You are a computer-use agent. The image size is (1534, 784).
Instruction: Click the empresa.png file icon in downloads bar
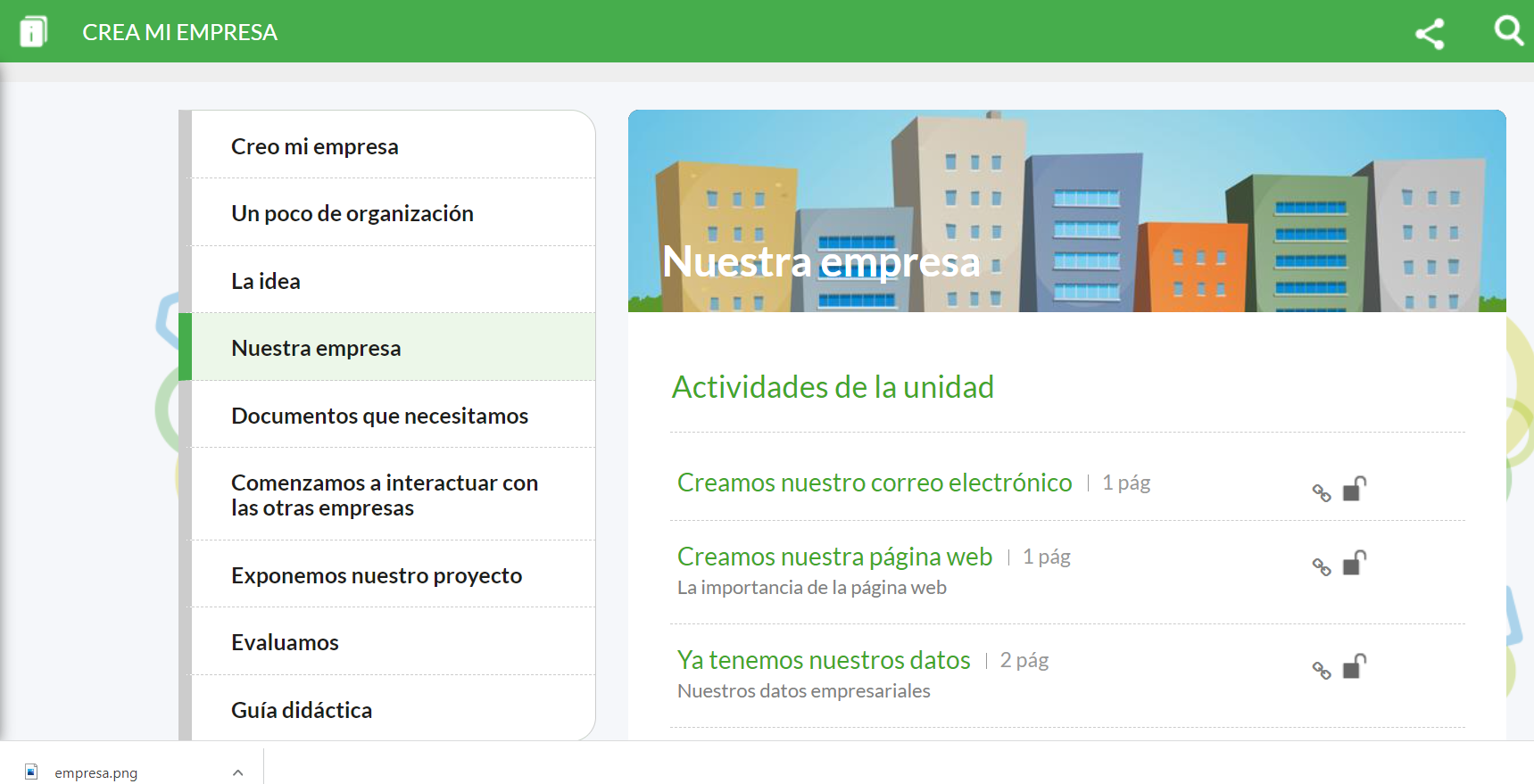point(31,772)
